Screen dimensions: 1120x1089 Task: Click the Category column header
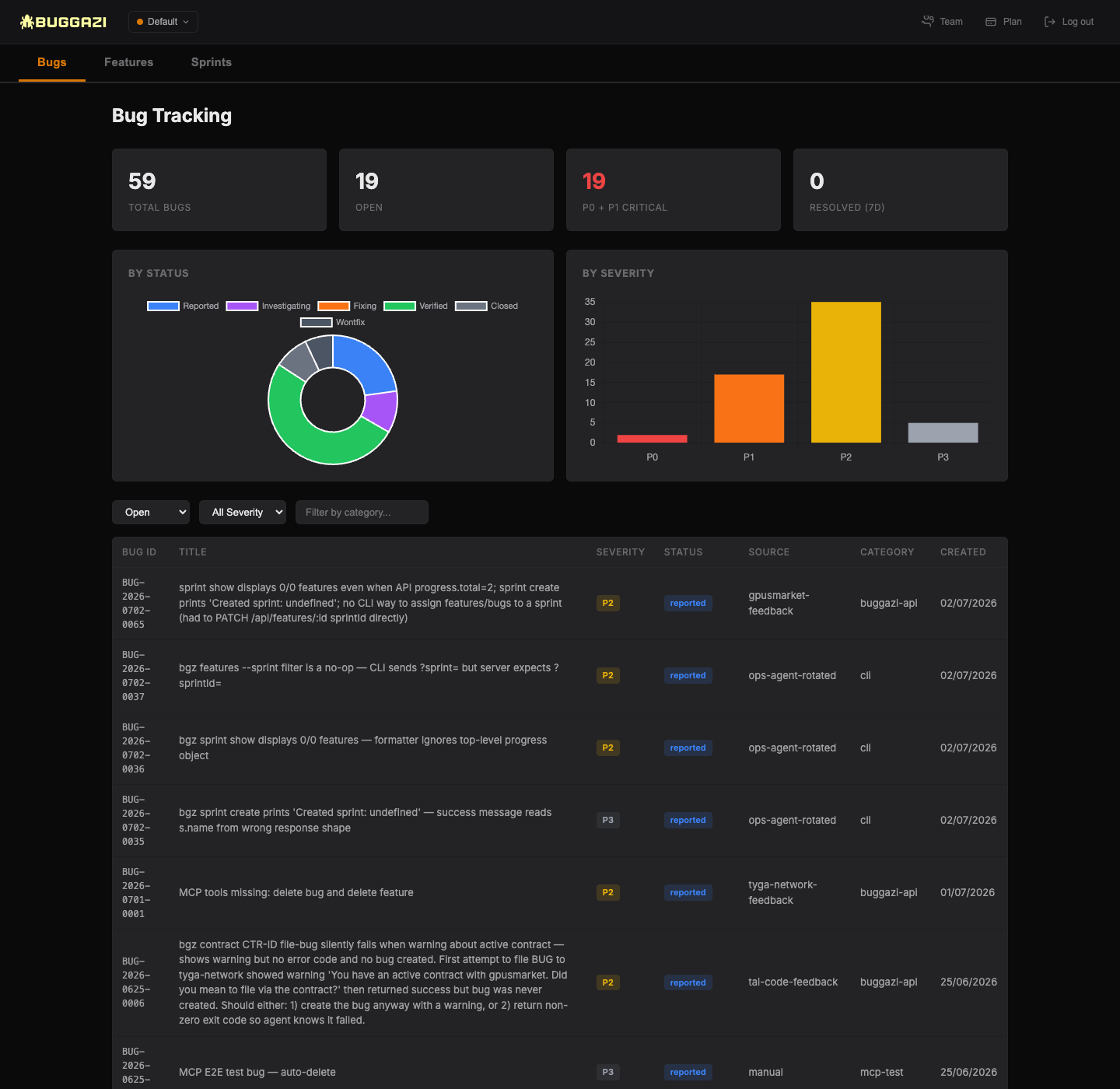pos(887,552)
